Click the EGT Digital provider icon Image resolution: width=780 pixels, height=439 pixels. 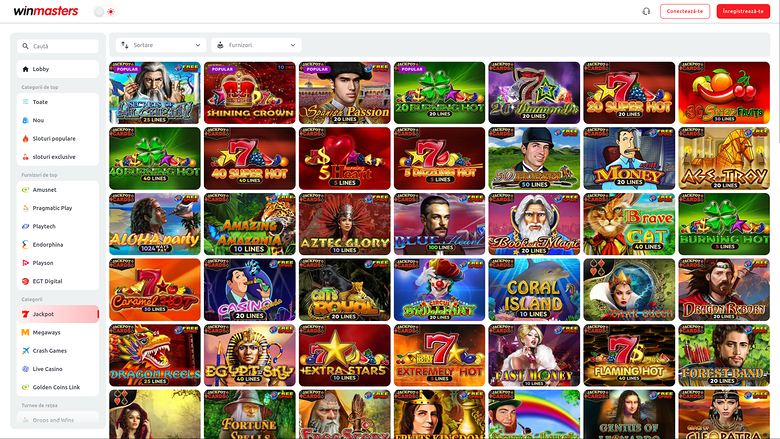25,281
